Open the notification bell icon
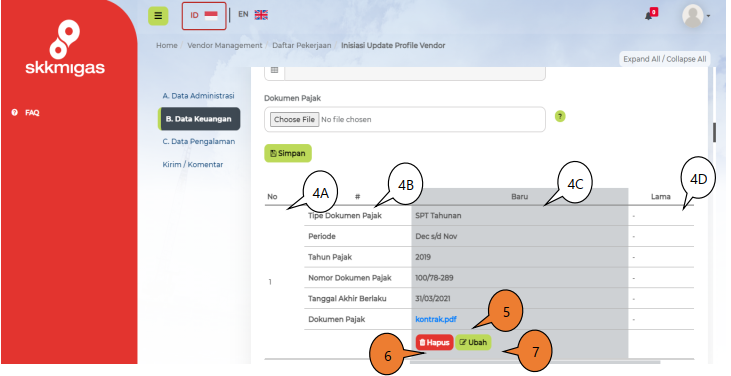 648,16
